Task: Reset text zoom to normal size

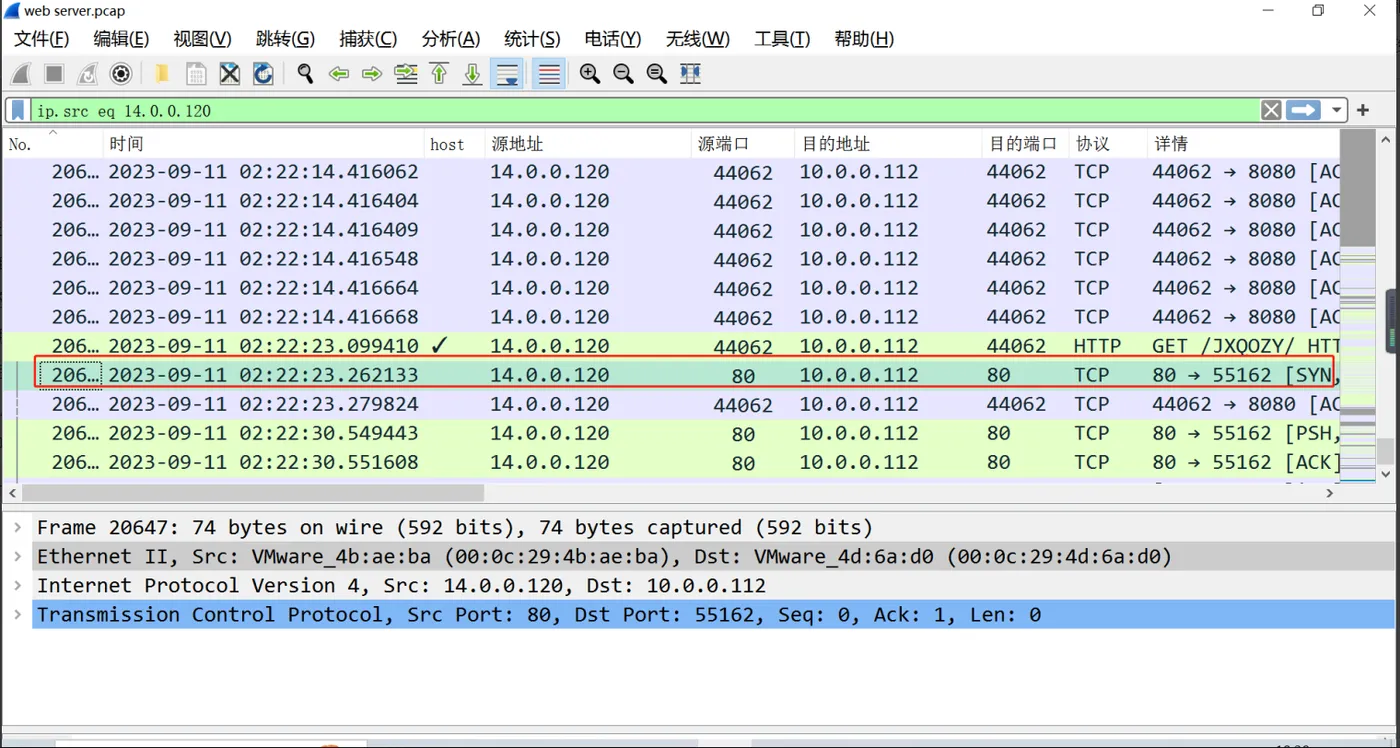Action: tap(657, 74)
